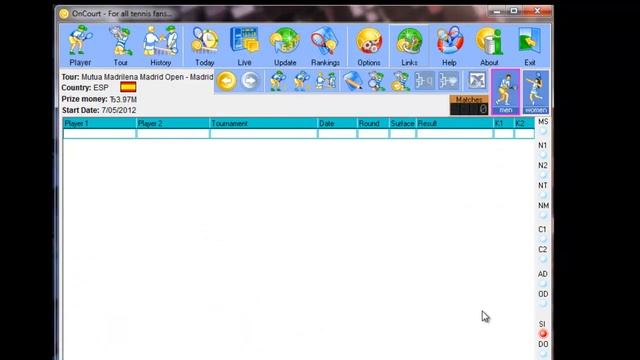Click the player with magnifier icon
Image resolution: width=640 pixels, height=360 pixels.
click(x=376, y=81)
